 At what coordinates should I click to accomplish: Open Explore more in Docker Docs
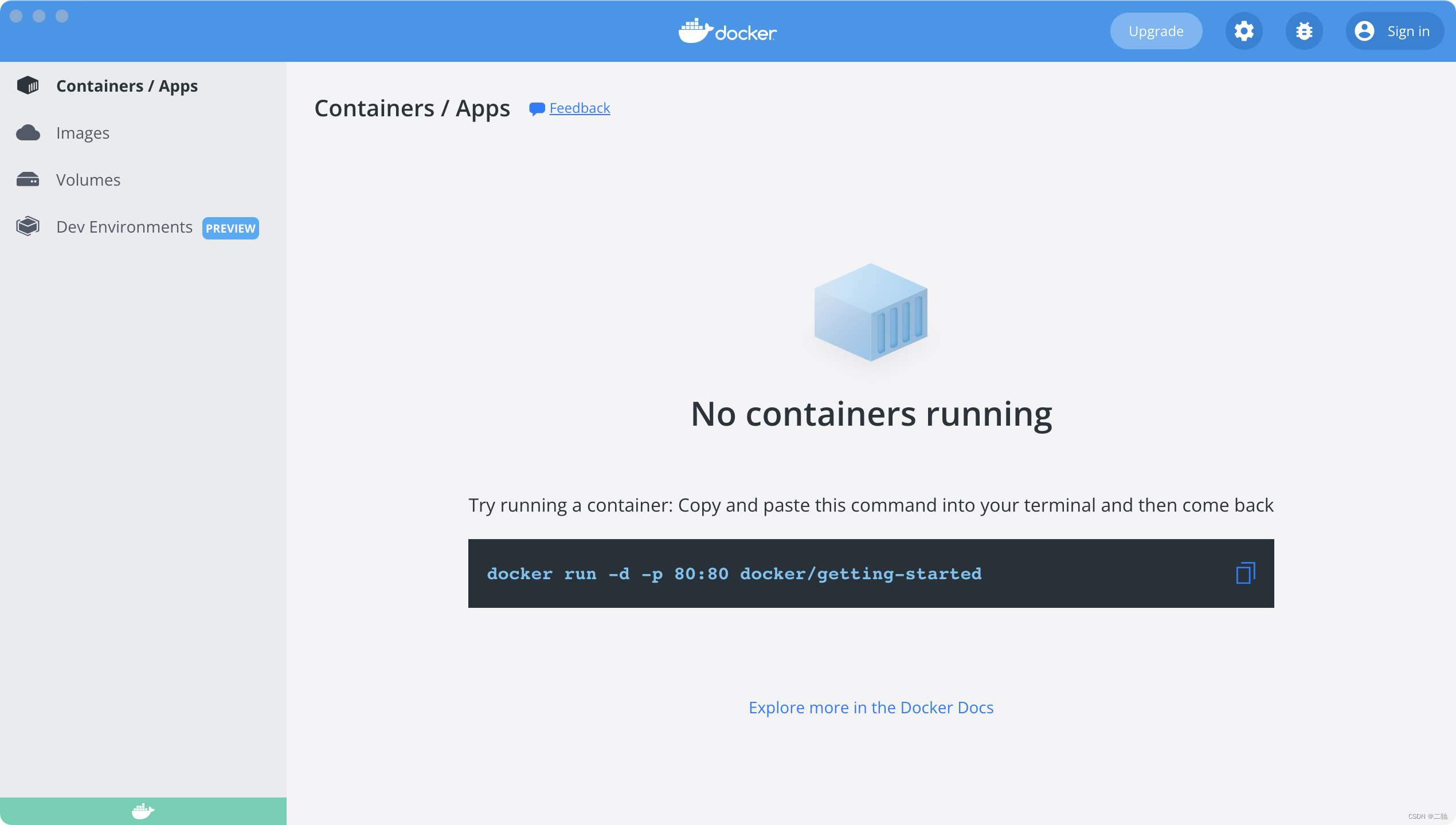coord(871,706)
